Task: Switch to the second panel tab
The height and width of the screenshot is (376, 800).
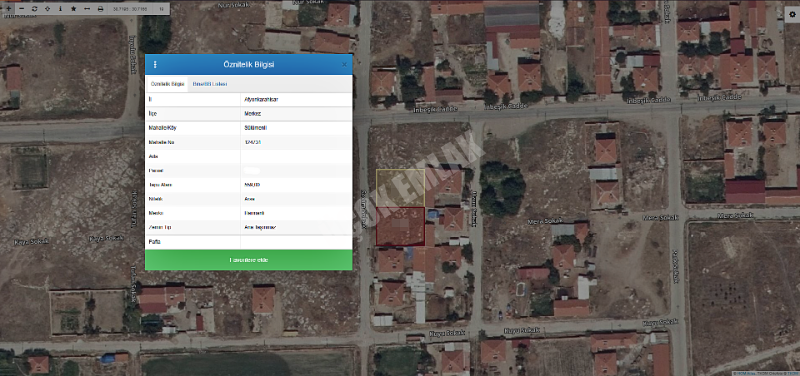Action: click(x=210, y=84)
